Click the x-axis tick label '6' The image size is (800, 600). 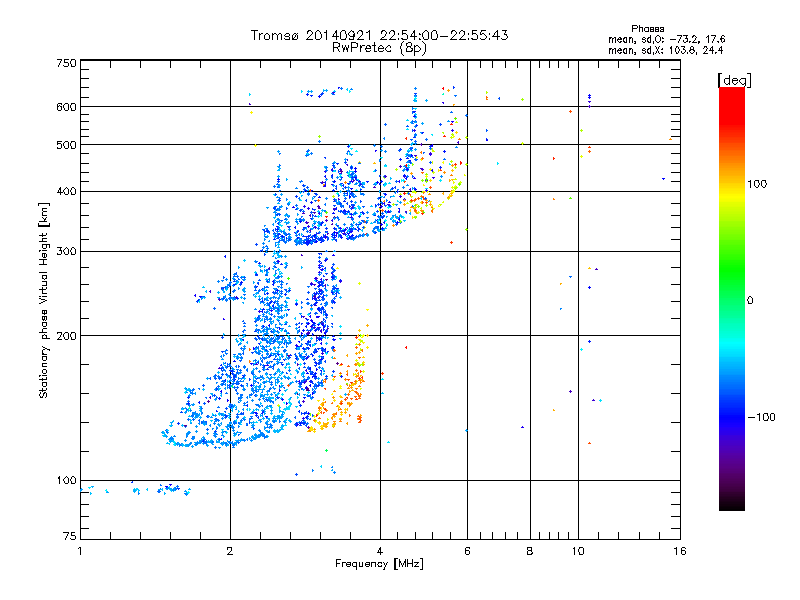467,551
